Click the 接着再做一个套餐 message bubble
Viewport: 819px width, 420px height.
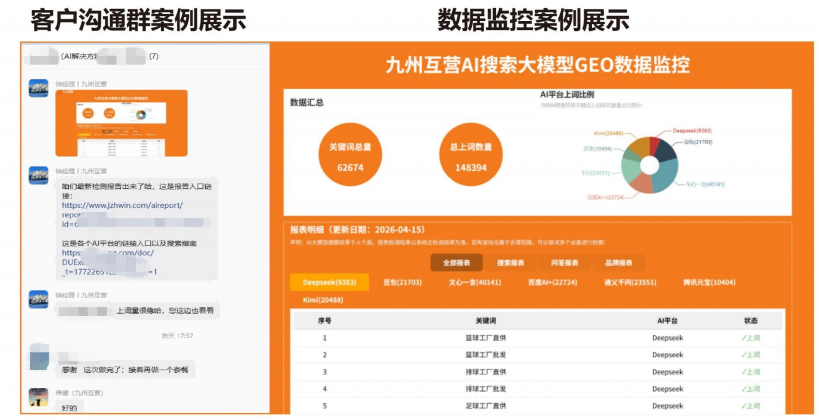tap(125, 369)
